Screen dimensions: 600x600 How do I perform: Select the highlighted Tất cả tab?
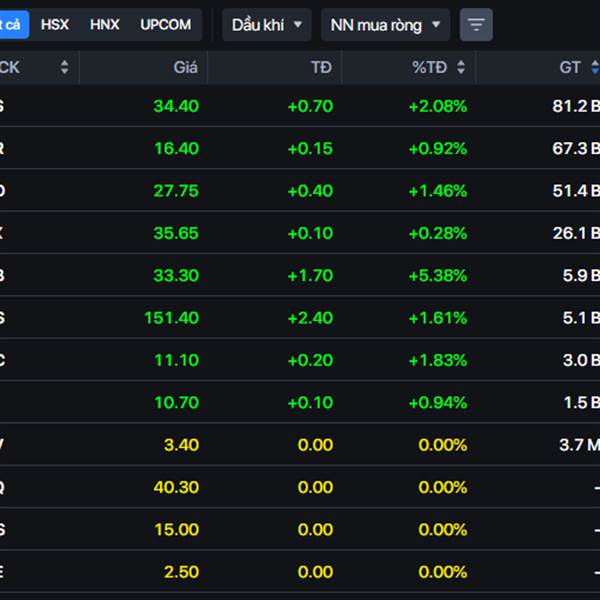(13, 24)
